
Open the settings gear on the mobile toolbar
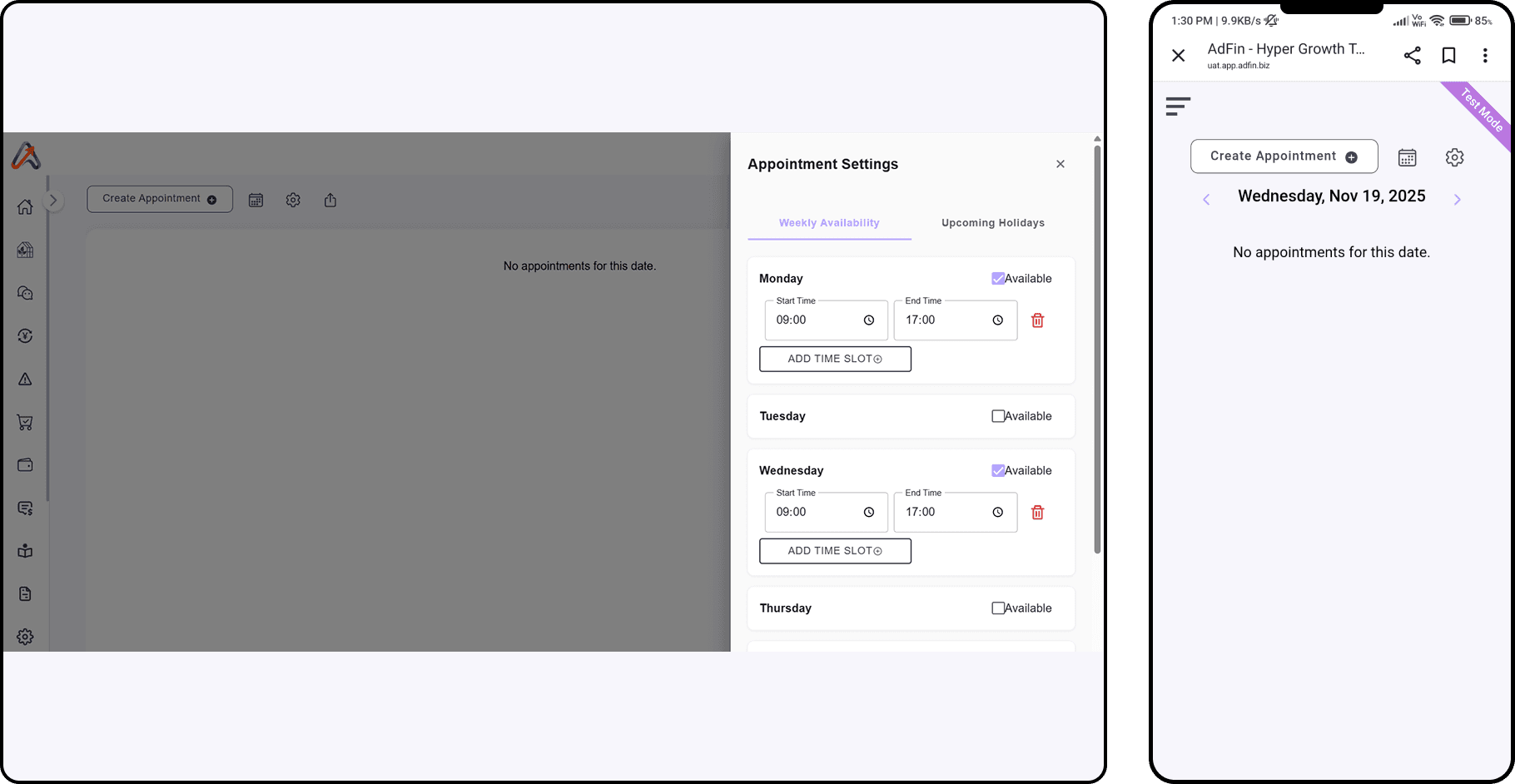click(x=1454, y=156)
